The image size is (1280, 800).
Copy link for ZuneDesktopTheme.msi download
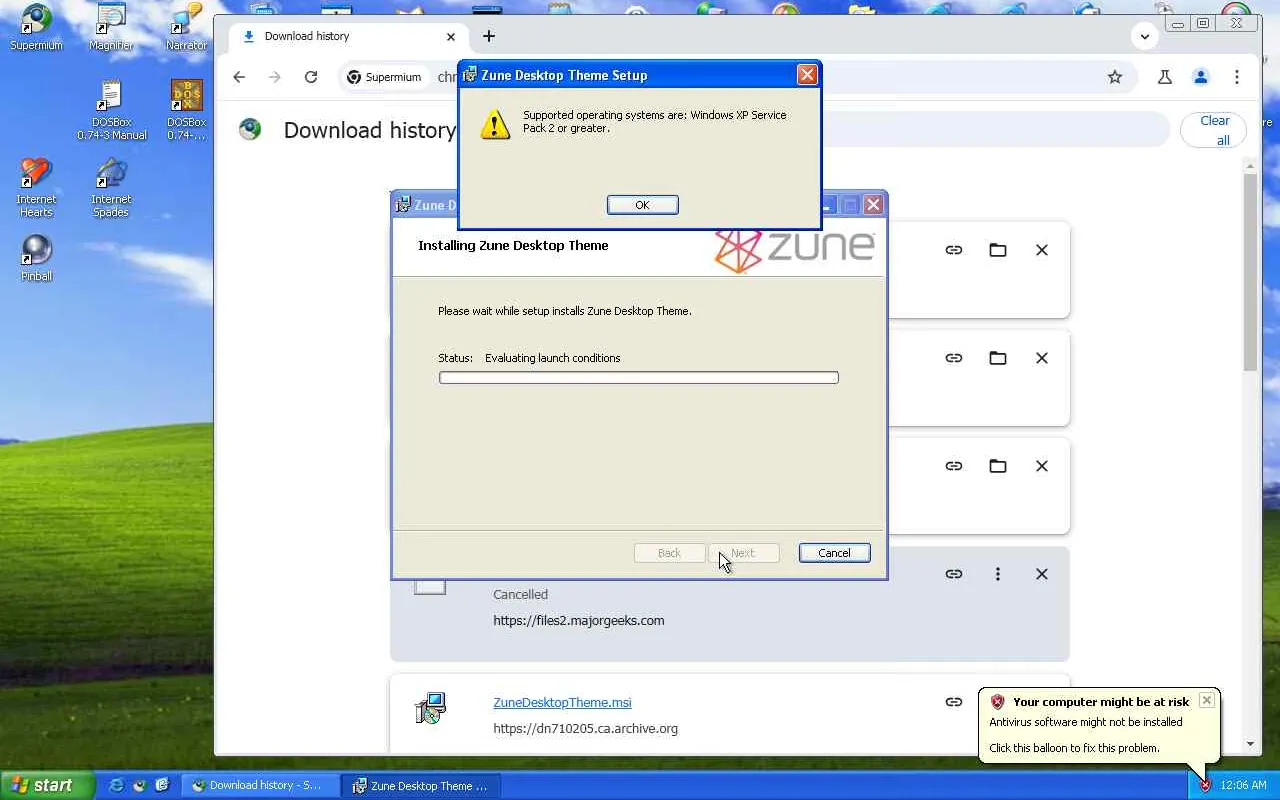pos(954,702)
